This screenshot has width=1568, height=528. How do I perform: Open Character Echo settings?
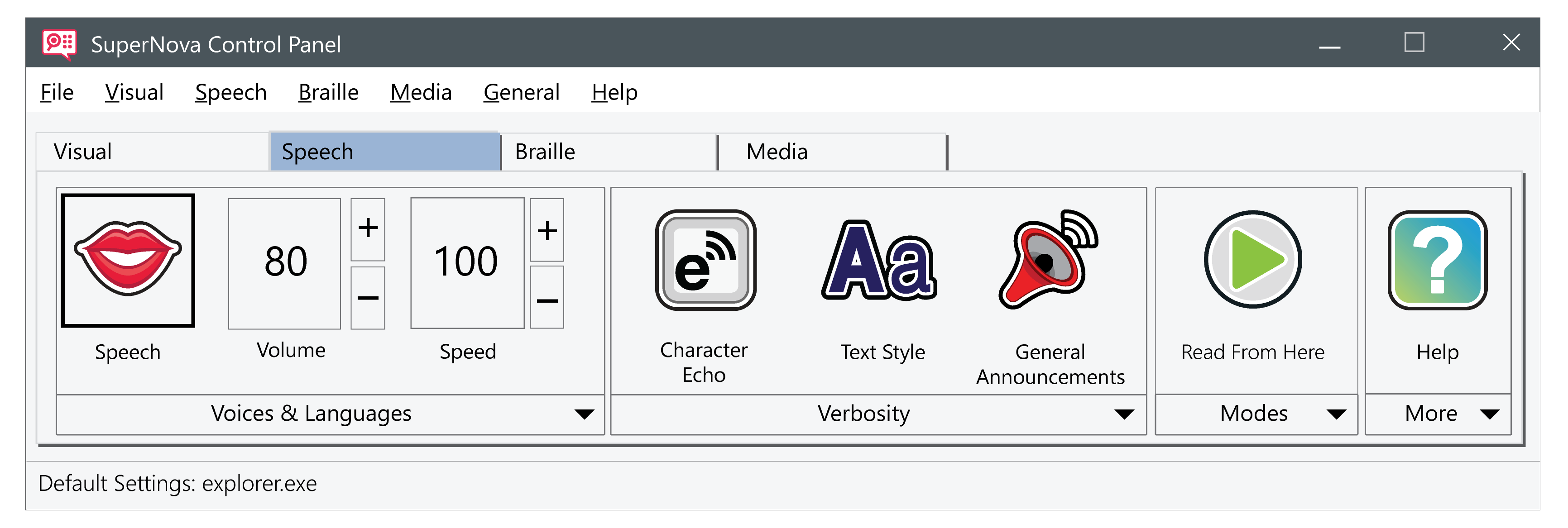click(705, 260)
